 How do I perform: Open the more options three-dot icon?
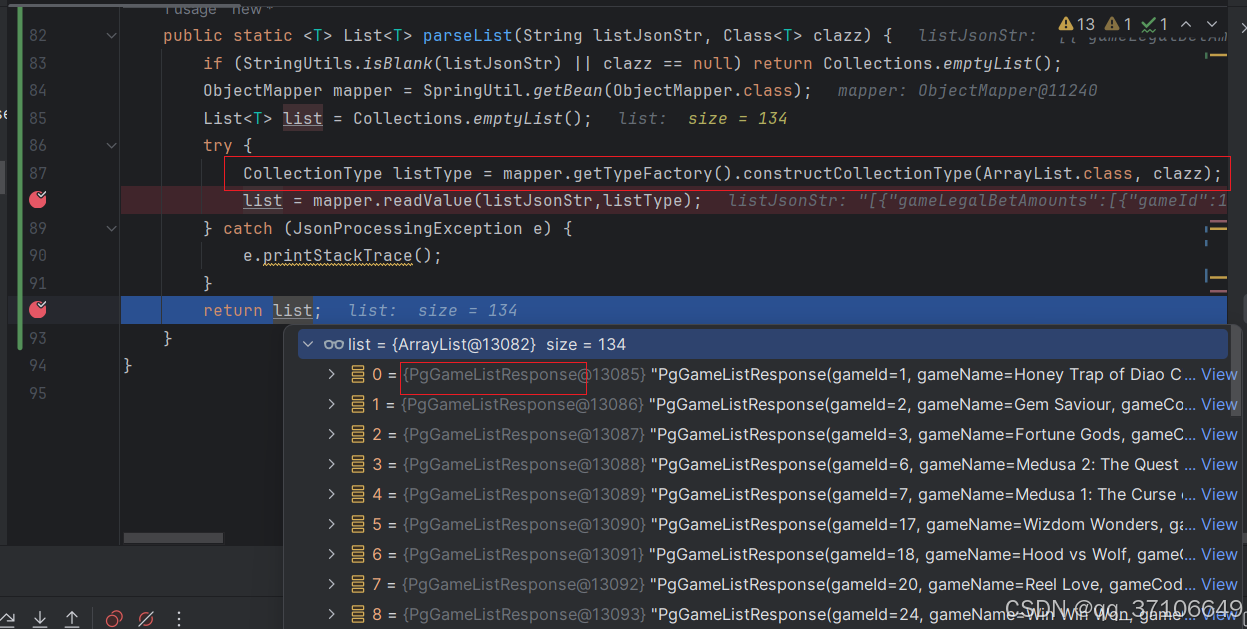point(178,618)
